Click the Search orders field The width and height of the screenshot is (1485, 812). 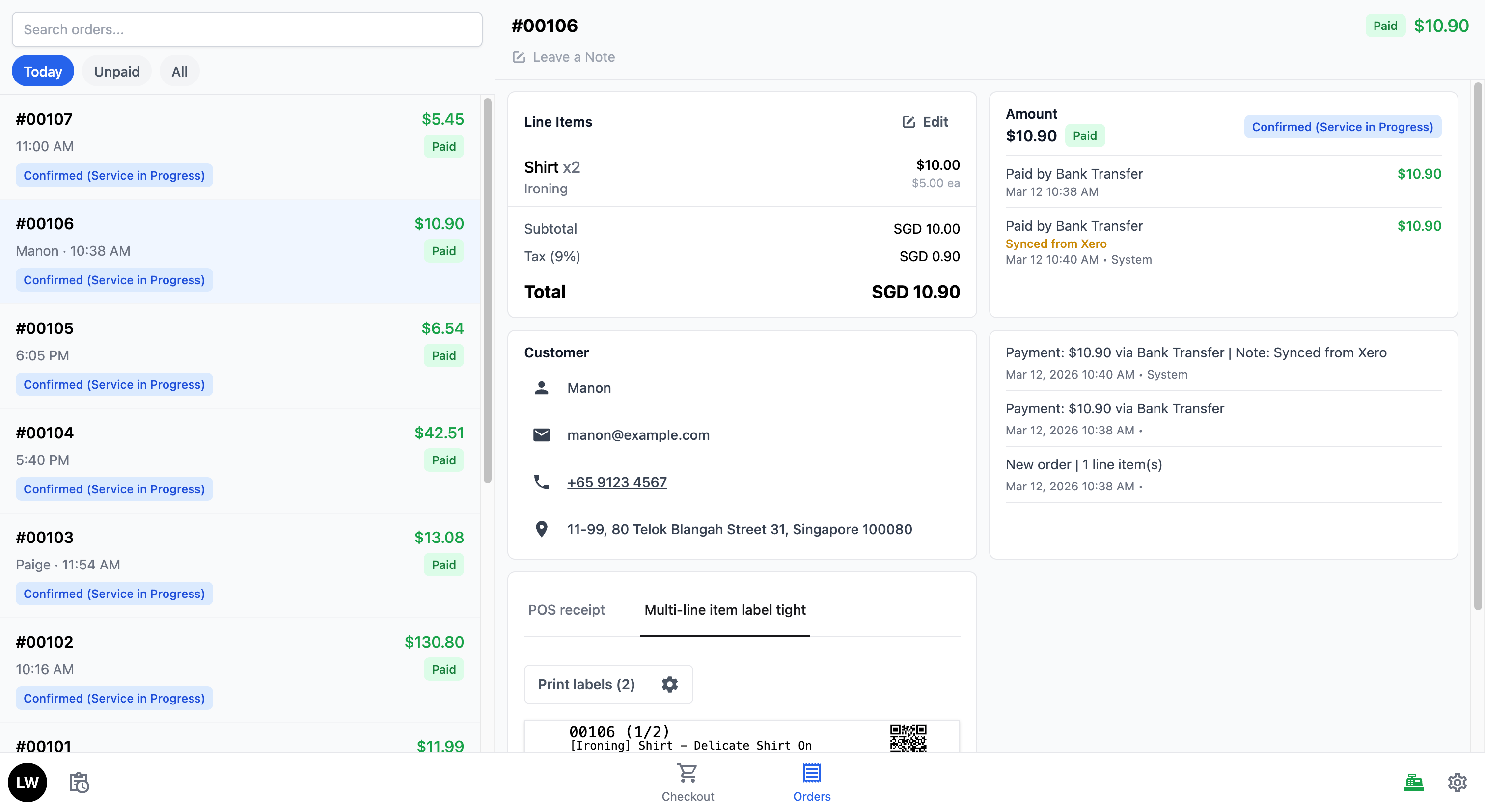pyautogui.click(x=247, y=29)
